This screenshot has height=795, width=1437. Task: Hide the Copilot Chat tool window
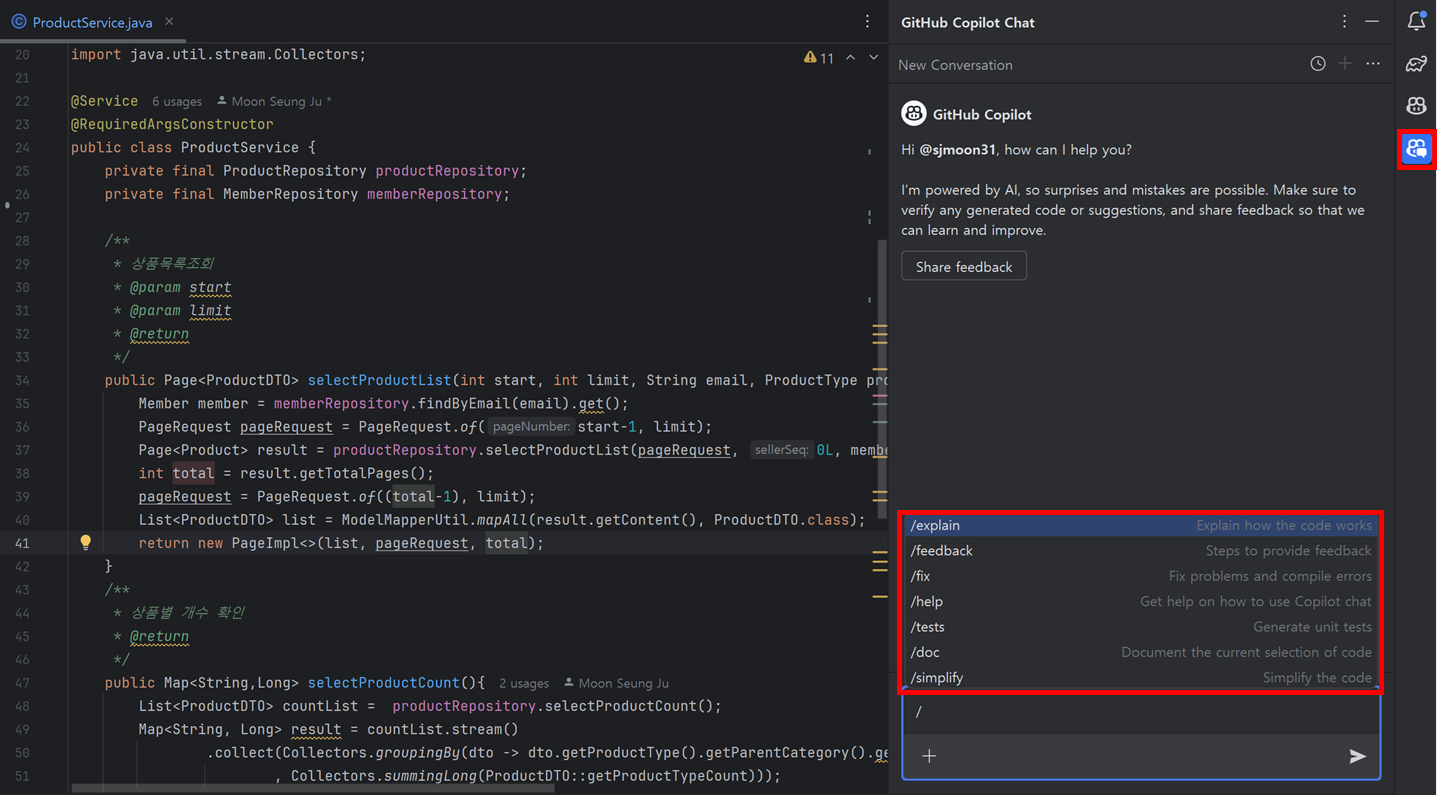(x=1372, y=21)
